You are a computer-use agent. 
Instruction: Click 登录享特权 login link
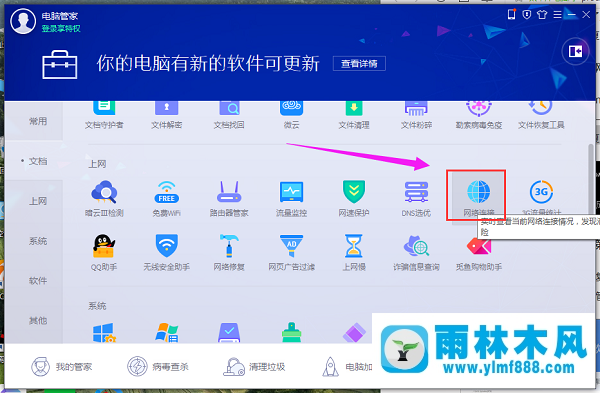click(61, 28)
